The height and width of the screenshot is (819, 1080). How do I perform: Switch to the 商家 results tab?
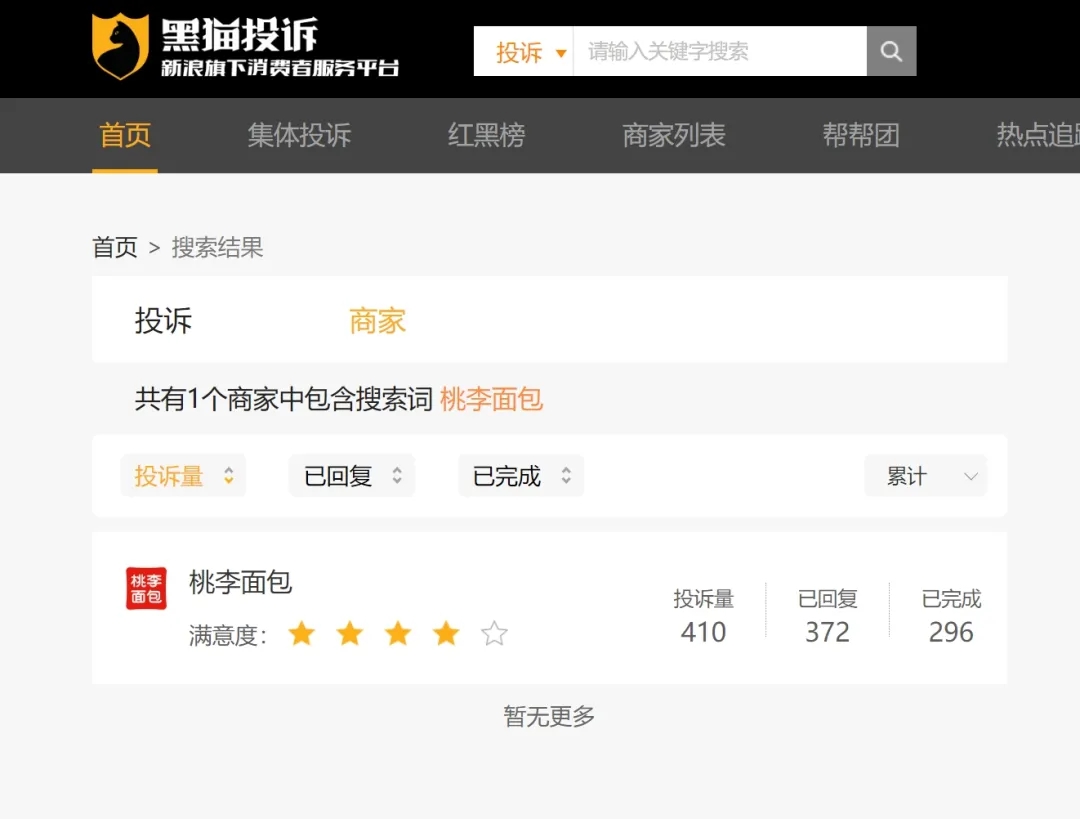tap(377, 321)
